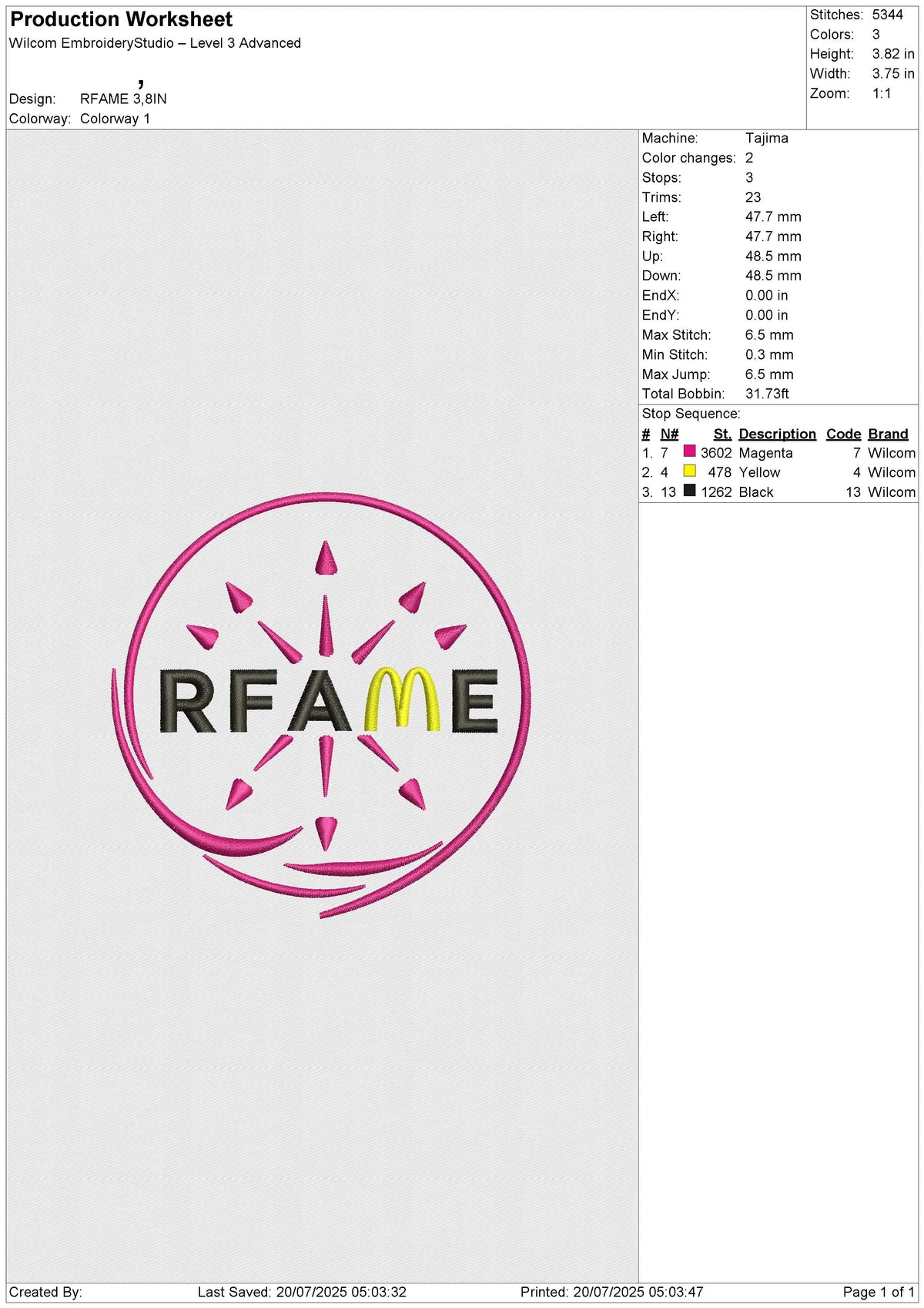Click the yellow M arches in the design
This screenshot has height=1308, width=924.
[402, 699]
